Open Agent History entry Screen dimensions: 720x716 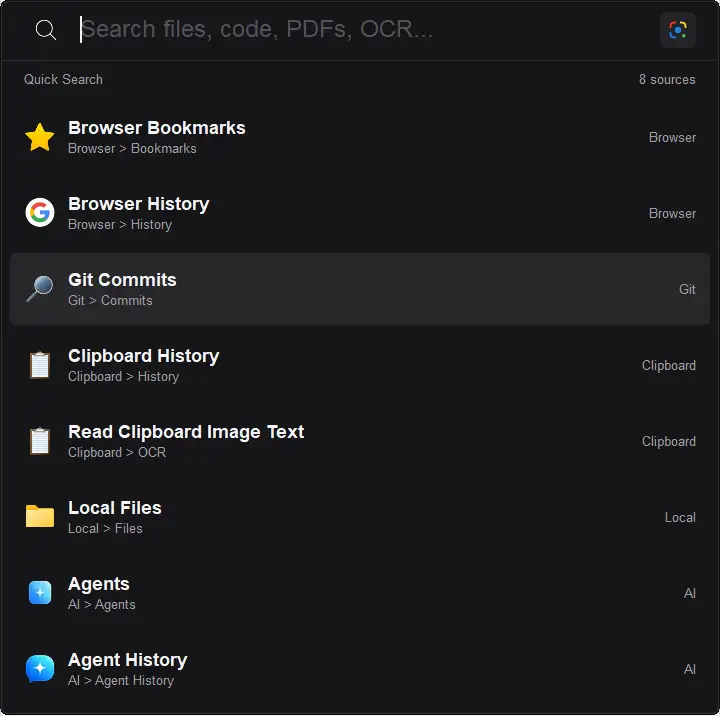[360, 669]
